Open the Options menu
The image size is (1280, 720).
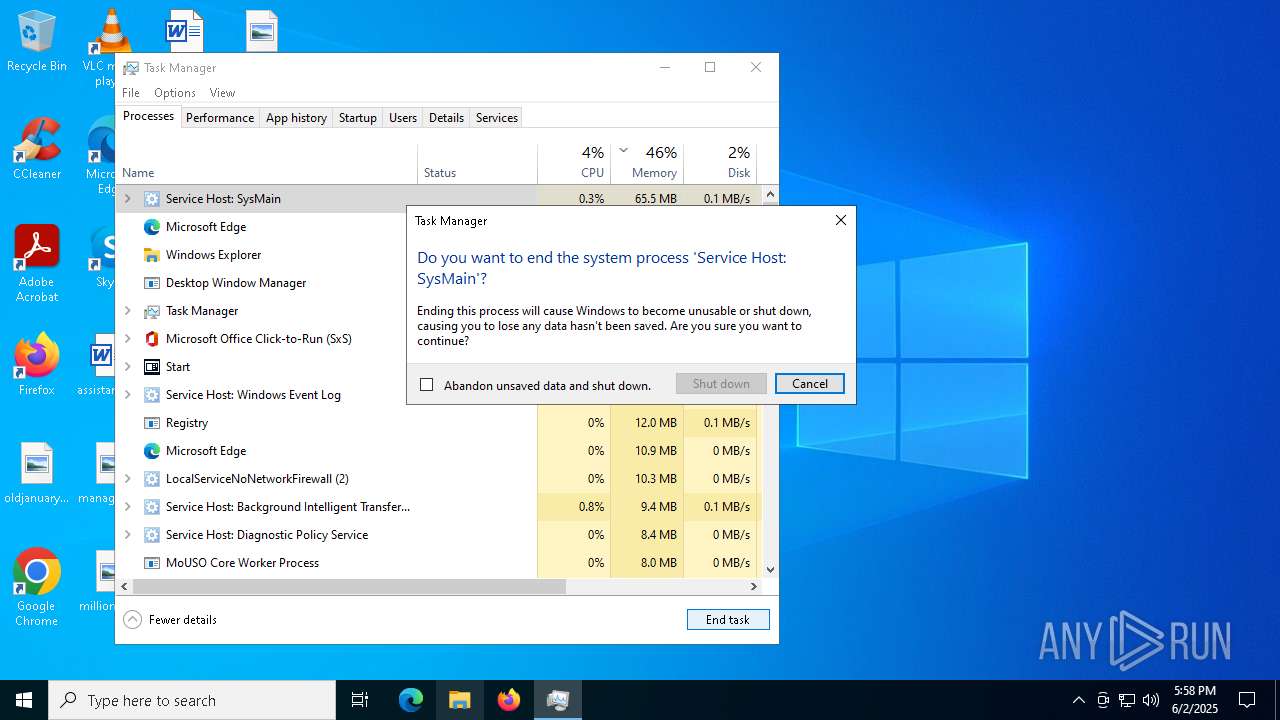(x=175, y=93)
